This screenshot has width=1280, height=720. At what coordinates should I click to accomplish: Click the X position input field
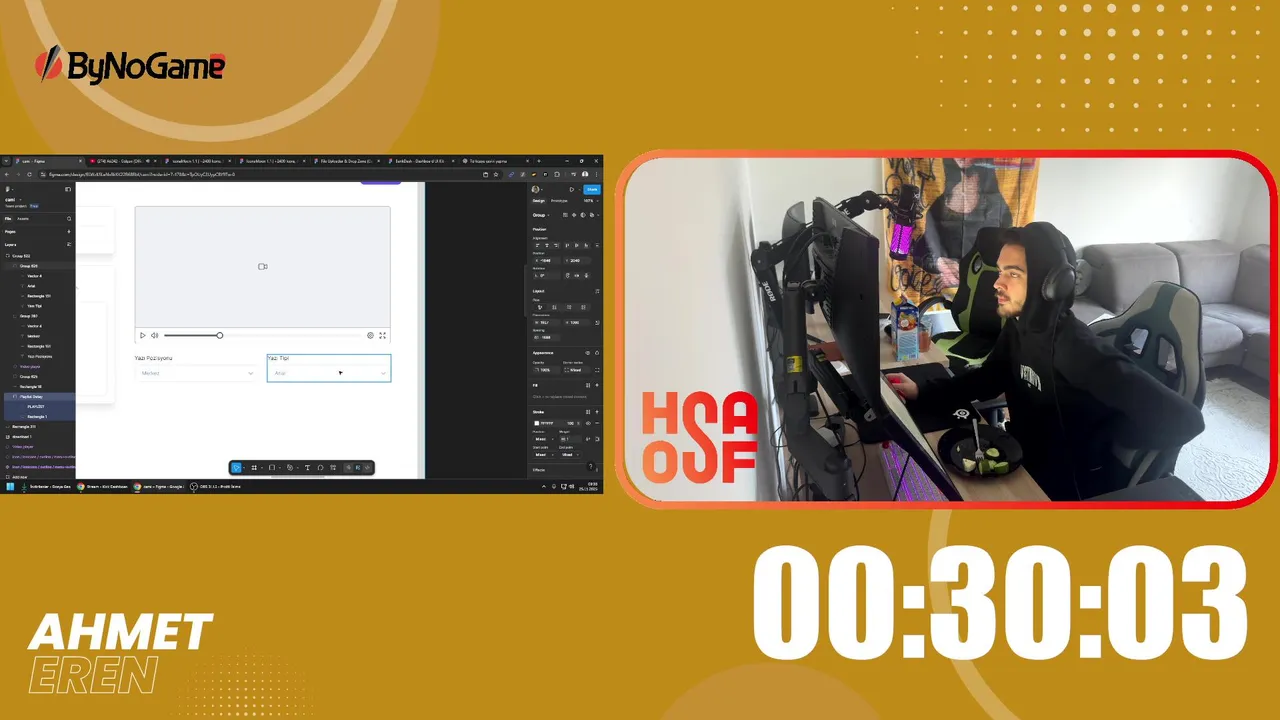tap(547, 260)
